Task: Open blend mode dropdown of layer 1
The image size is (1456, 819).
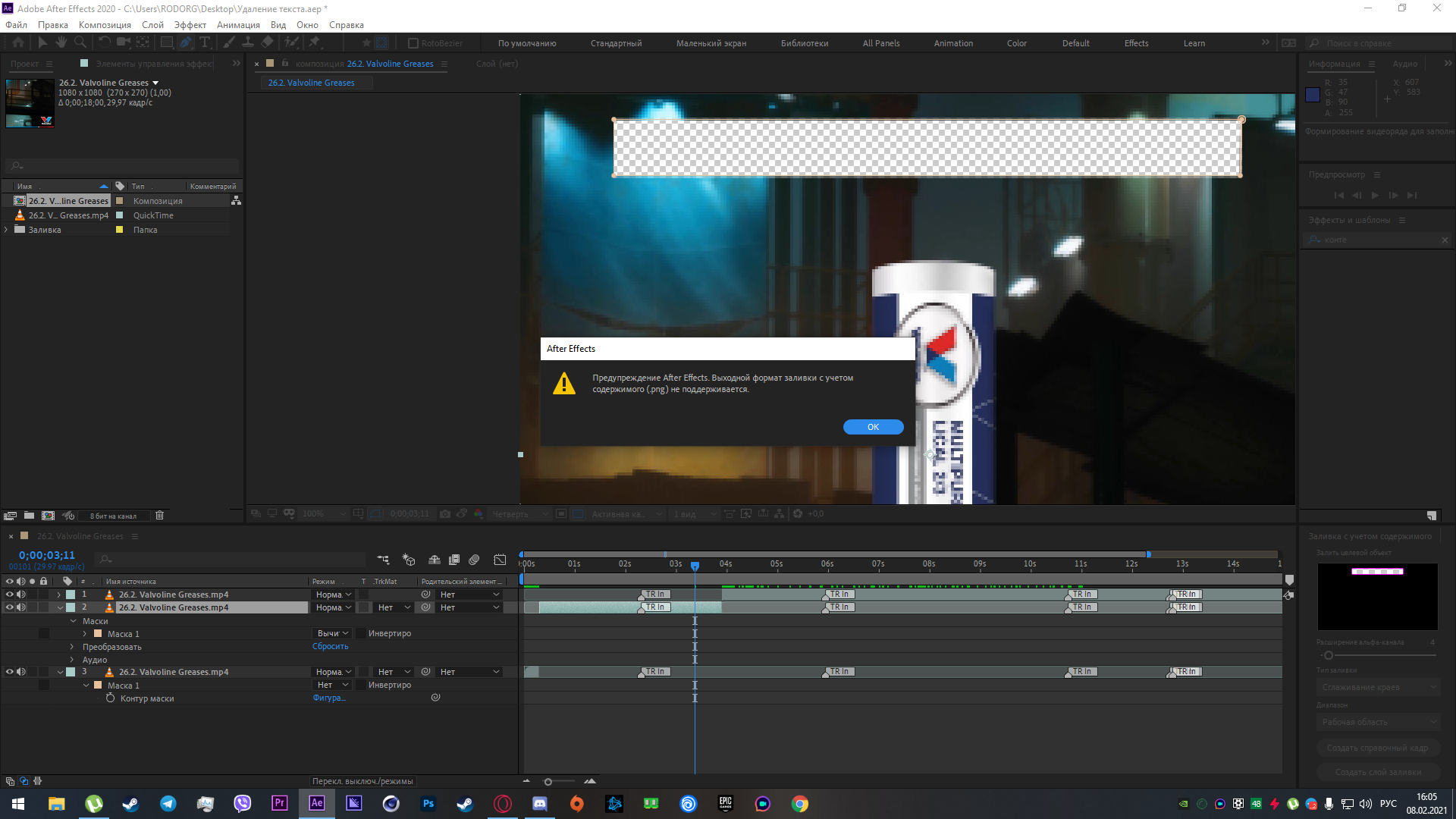Action: 334,595
